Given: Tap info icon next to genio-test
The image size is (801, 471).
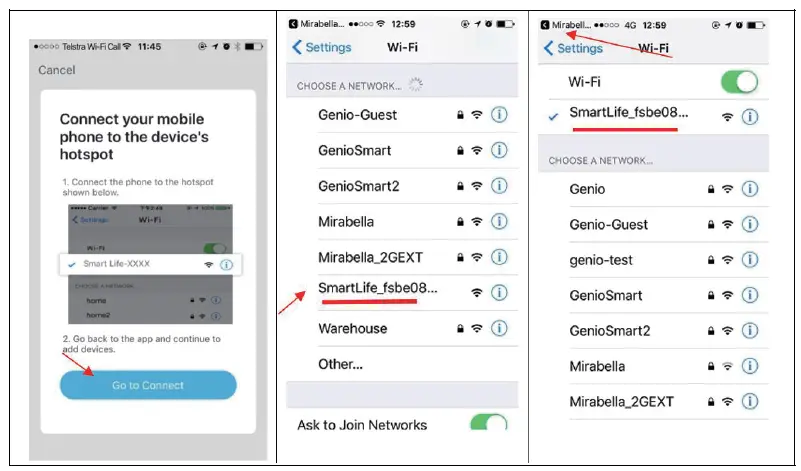Looking at the screenshot, I should (x=749, y=260).
